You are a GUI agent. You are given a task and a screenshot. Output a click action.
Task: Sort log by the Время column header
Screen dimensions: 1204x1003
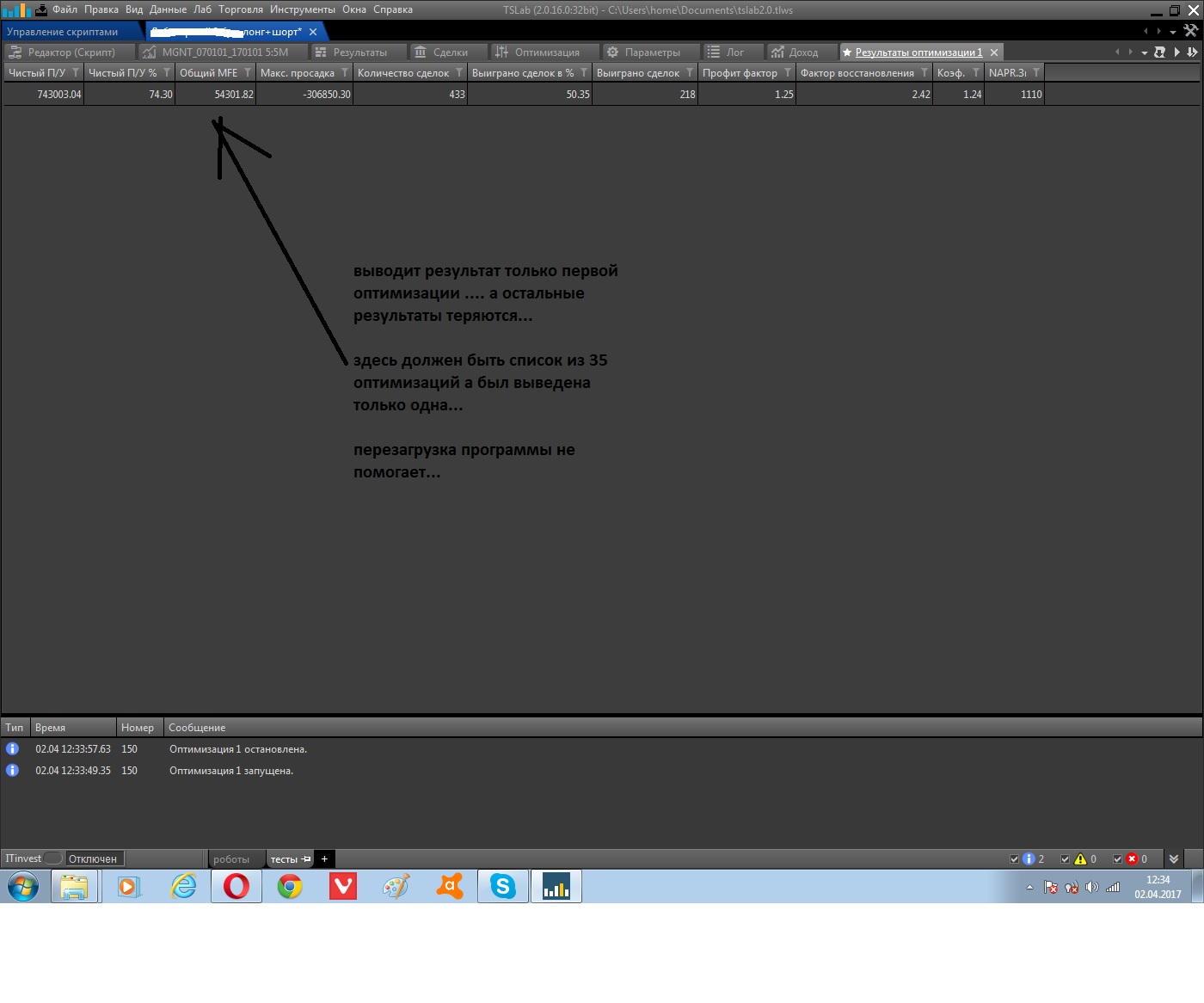(x=73, y=728)
